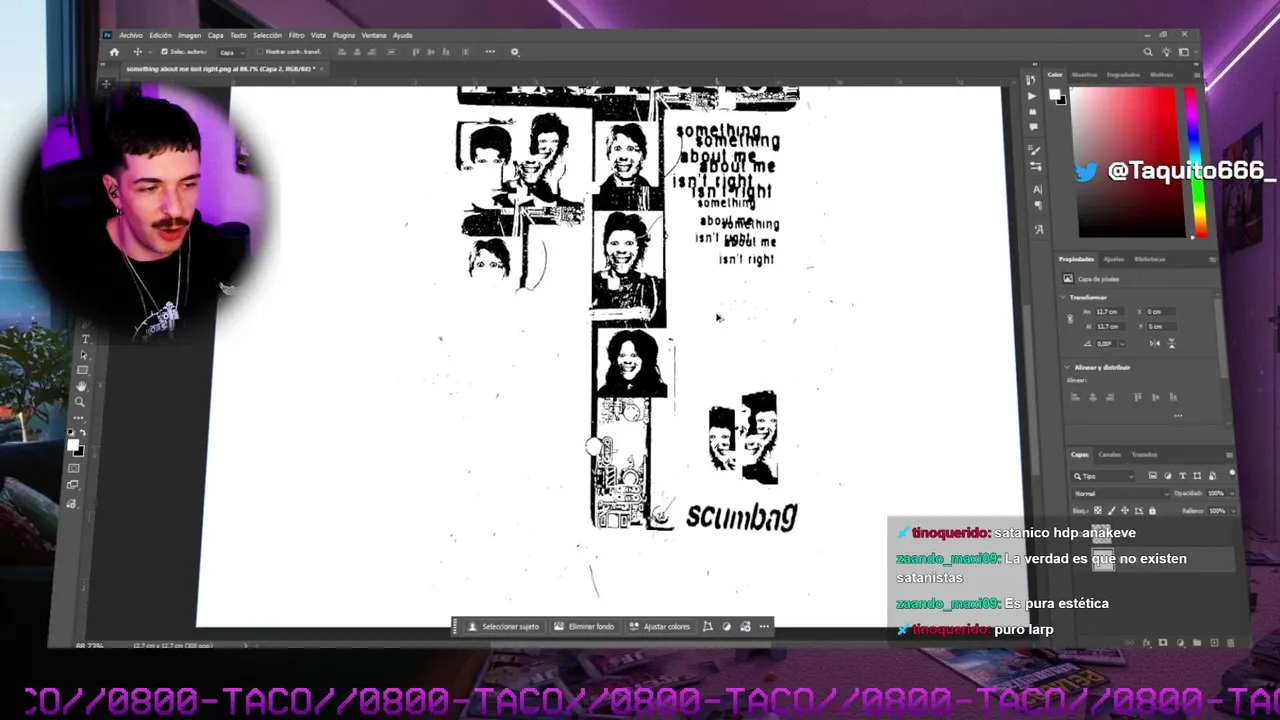Open the Character panel icon
This screenshot has height=720, width=1280.
point(1038,189)
